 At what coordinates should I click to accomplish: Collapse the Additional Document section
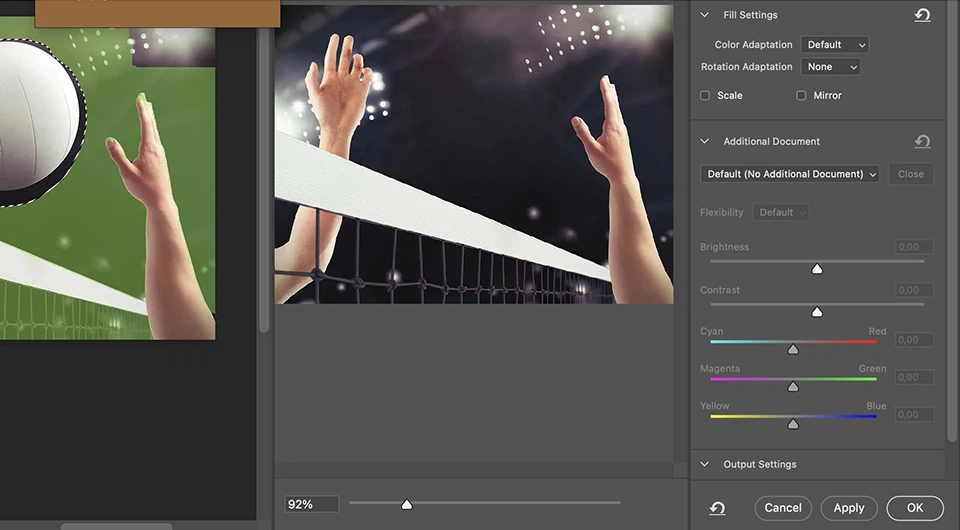coord(705,141)
